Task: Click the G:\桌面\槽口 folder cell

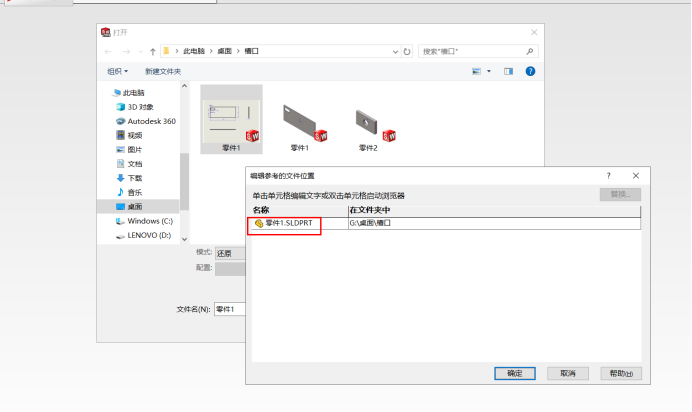Action: point(494,223)
